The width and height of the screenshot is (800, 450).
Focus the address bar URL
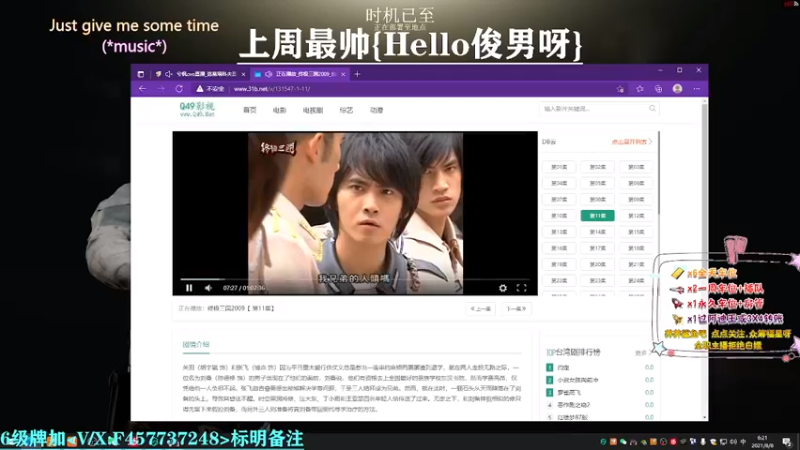coord(272,89)
